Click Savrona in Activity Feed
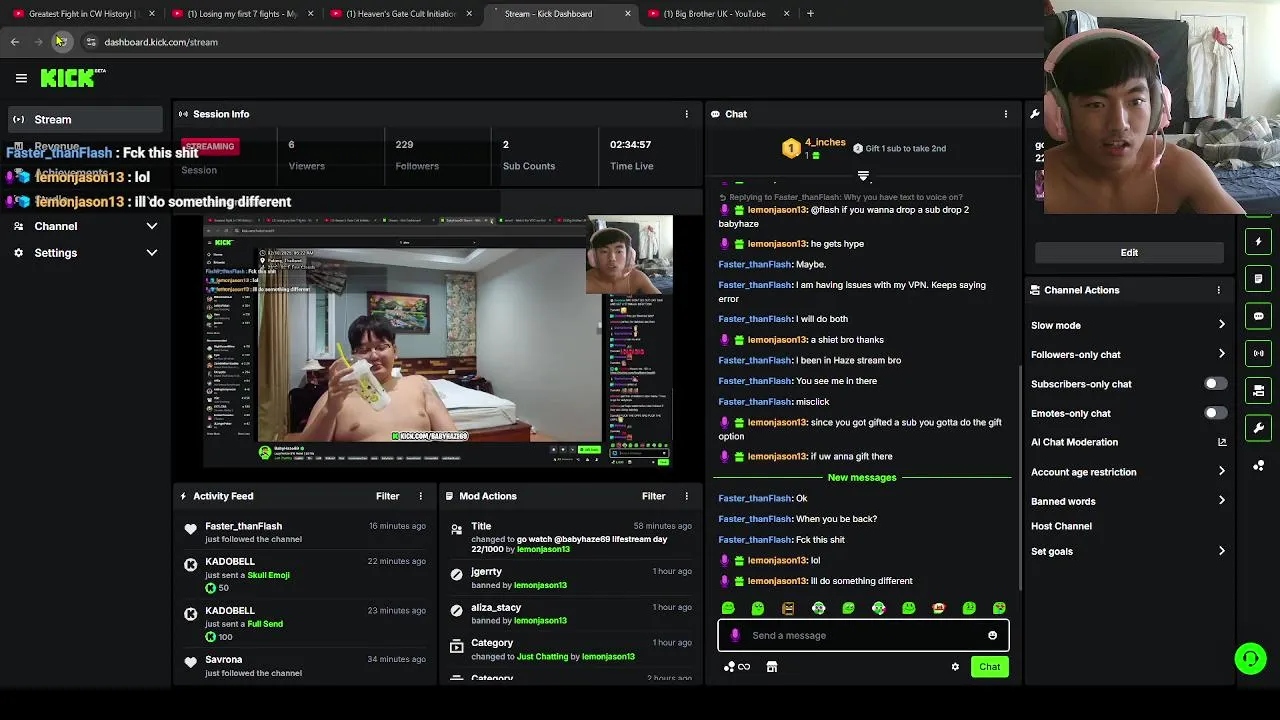 point(224,660)
